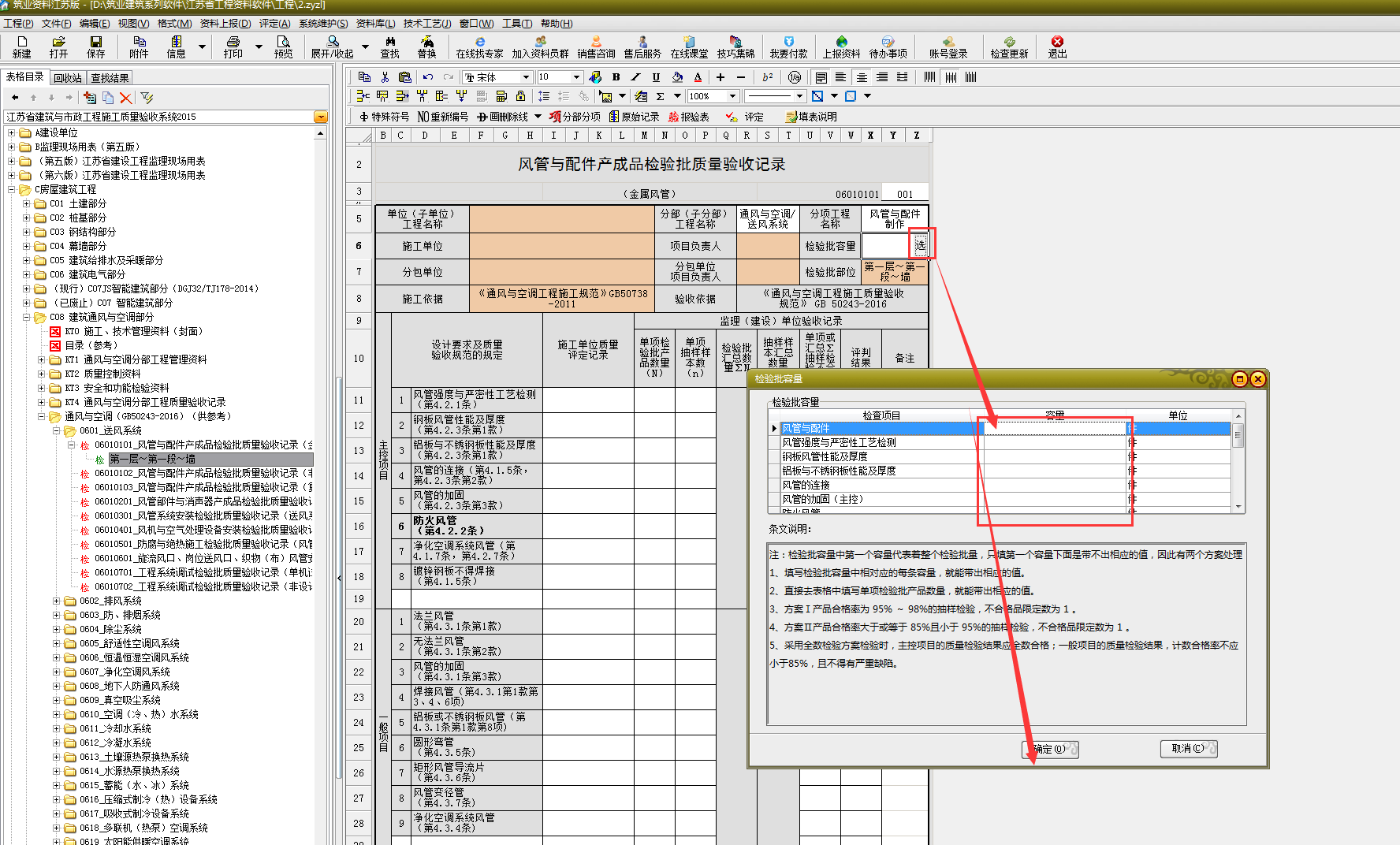Open the 帮助(H) menu
Image resolution: width=1400 pixels, height=845 pixels.
point(557,24)
